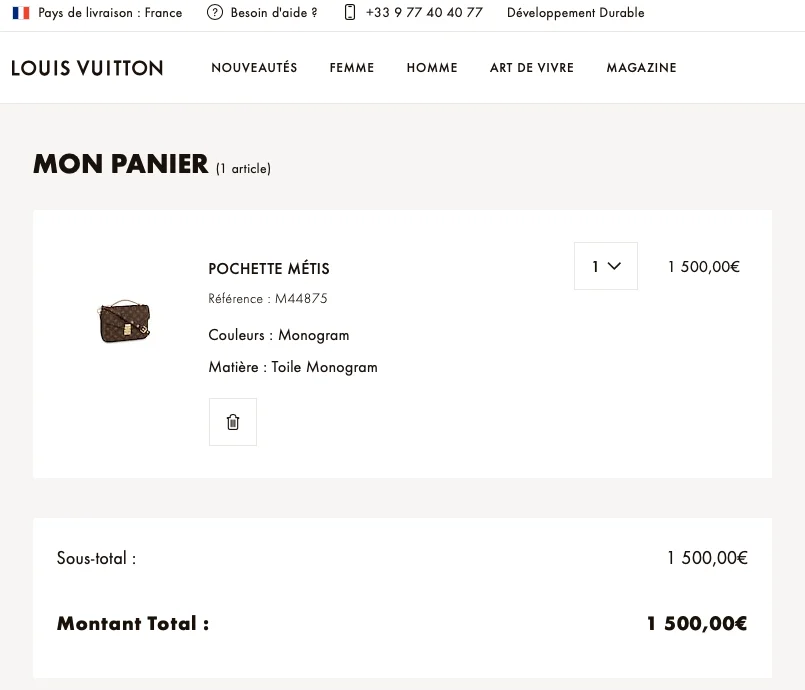Open the POCHETTE MÉTIS product page
This screenshot has height=690, width=805.
coord(268,268)
